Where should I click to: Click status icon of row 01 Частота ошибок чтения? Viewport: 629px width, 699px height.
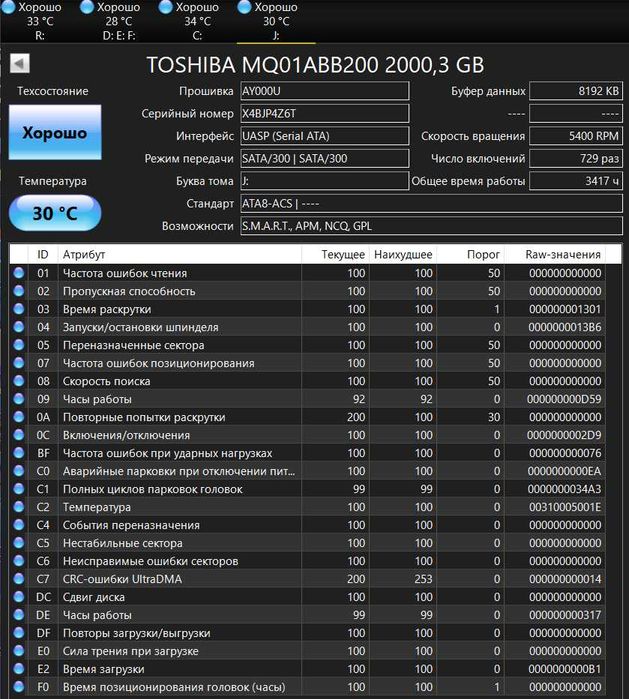click(19, 273)
